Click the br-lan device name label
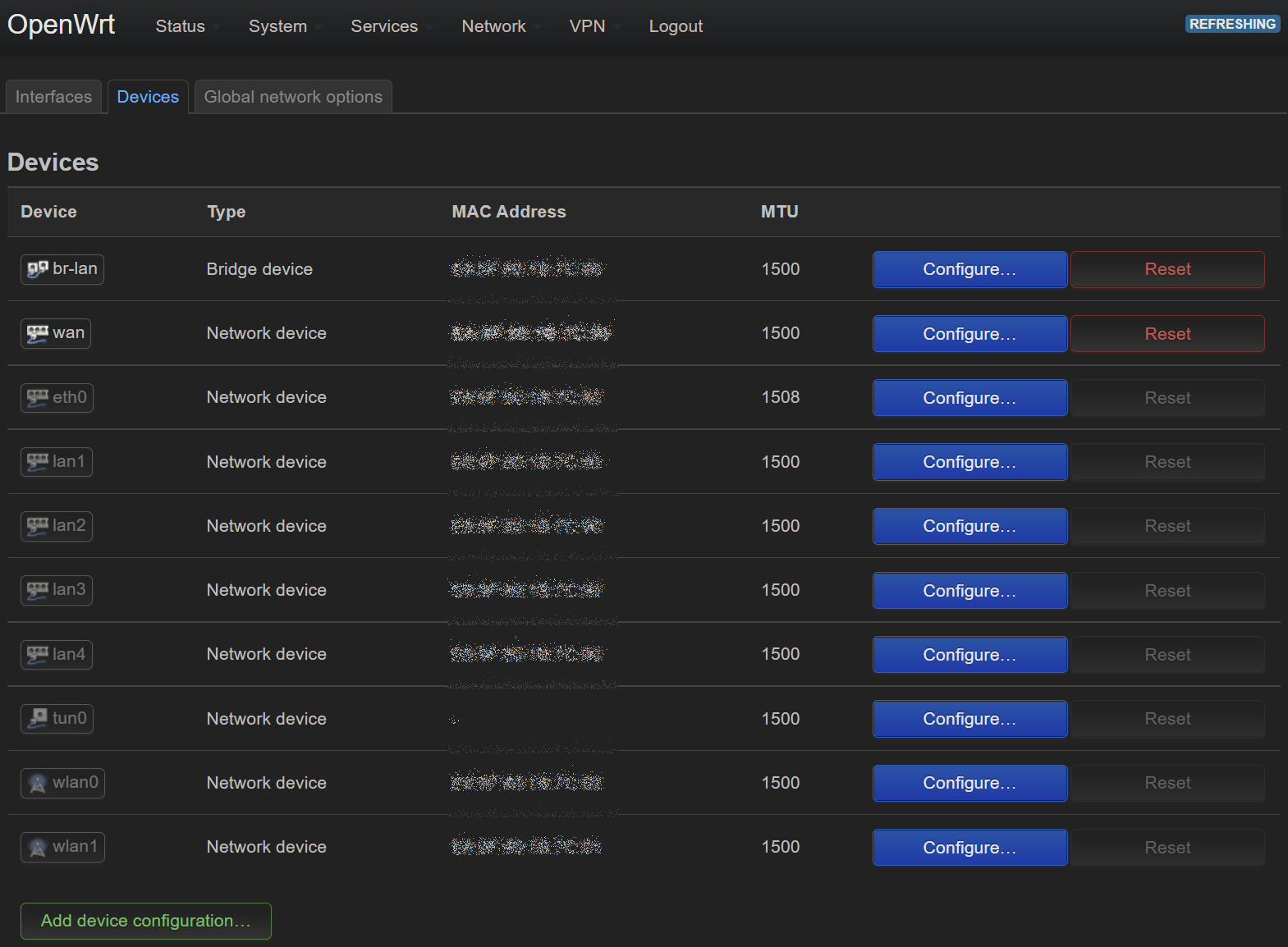 (x=75, y=268)
